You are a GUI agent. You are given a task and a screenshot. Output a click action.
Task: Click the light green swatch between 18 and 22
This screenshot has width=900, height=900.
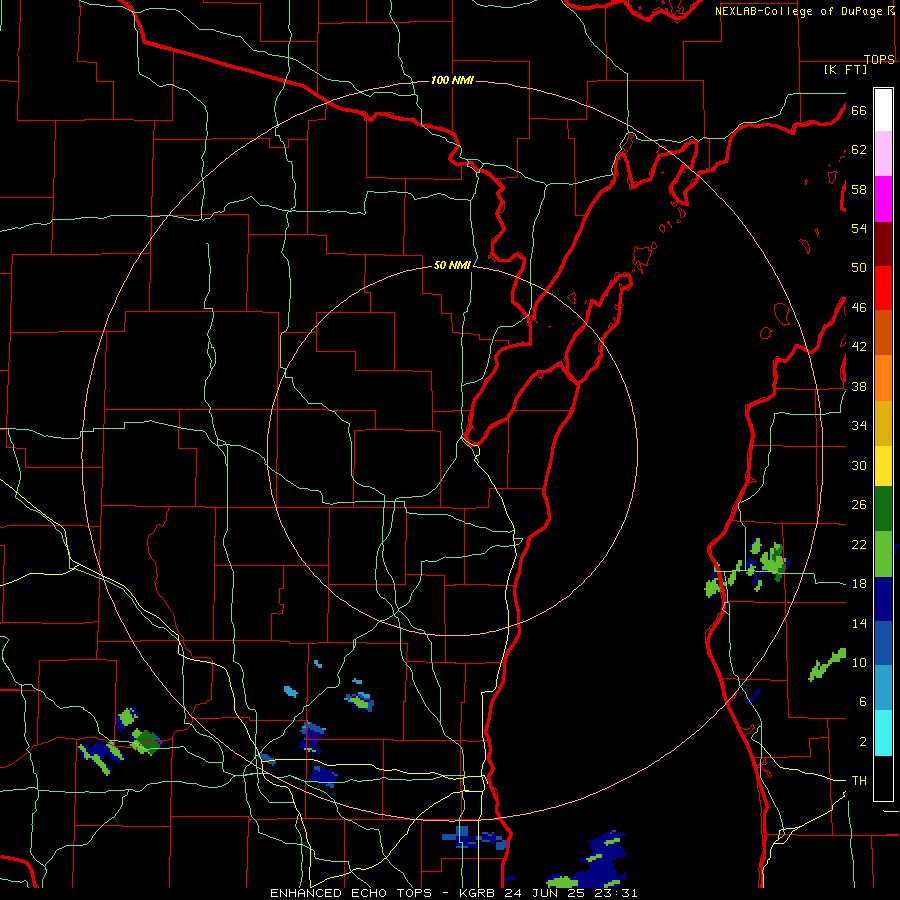(x=883, y=554)
